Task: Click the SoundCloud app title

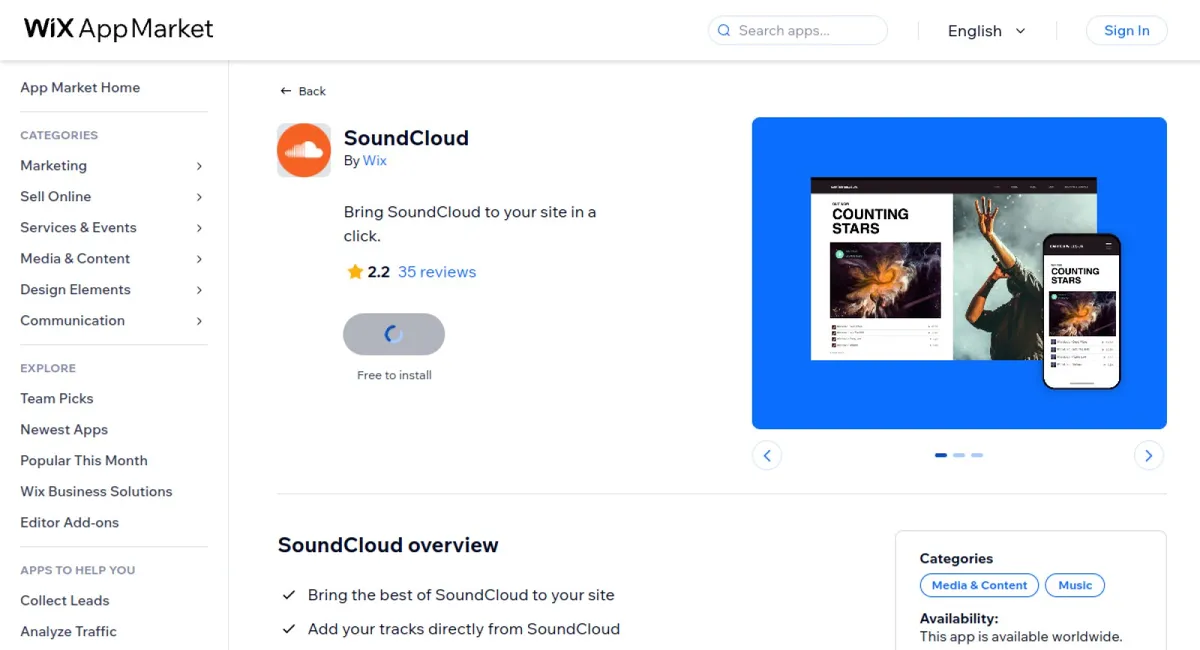Action: pos(406,138)
